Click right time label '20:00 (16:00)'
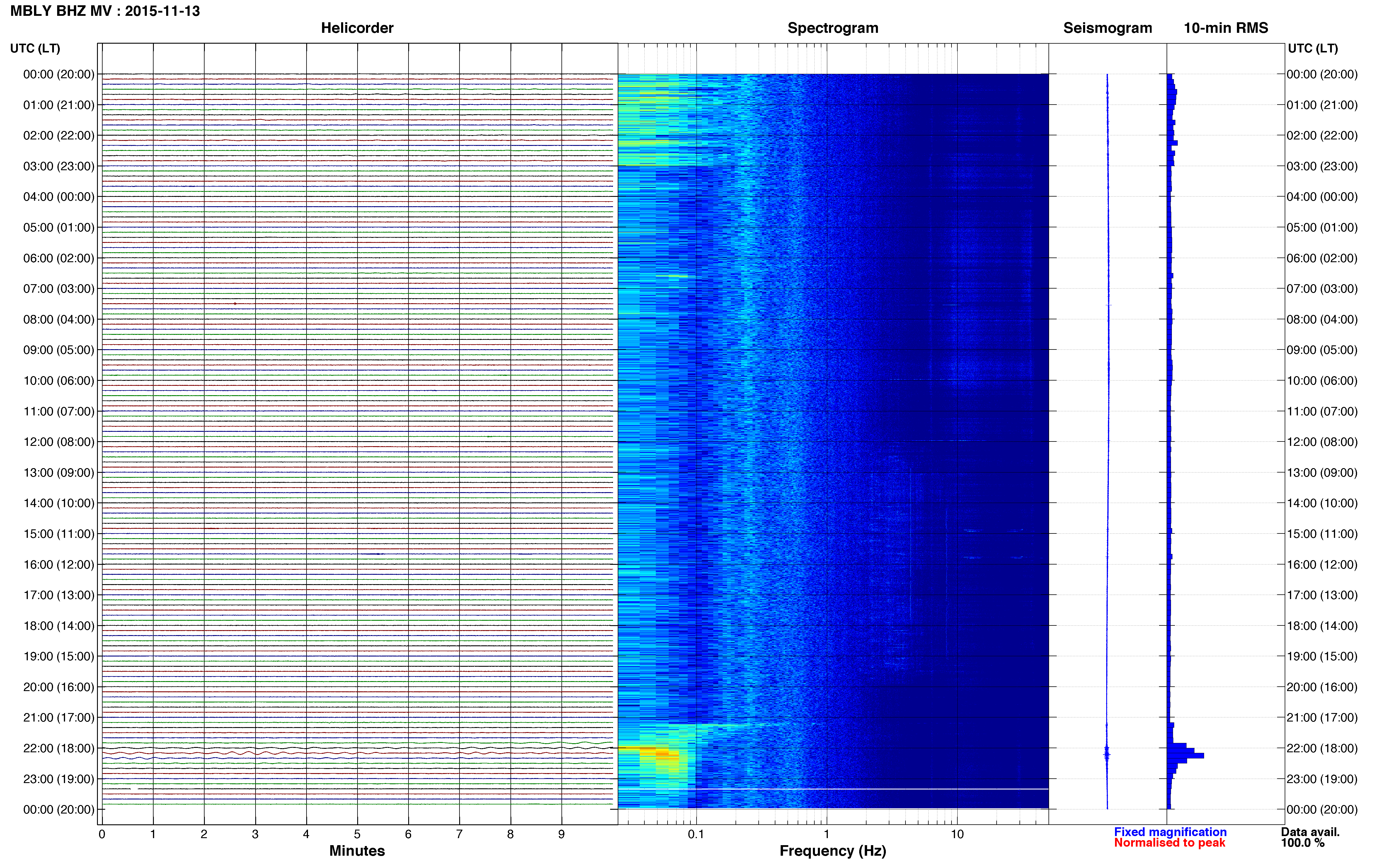 coord(1322,687)
